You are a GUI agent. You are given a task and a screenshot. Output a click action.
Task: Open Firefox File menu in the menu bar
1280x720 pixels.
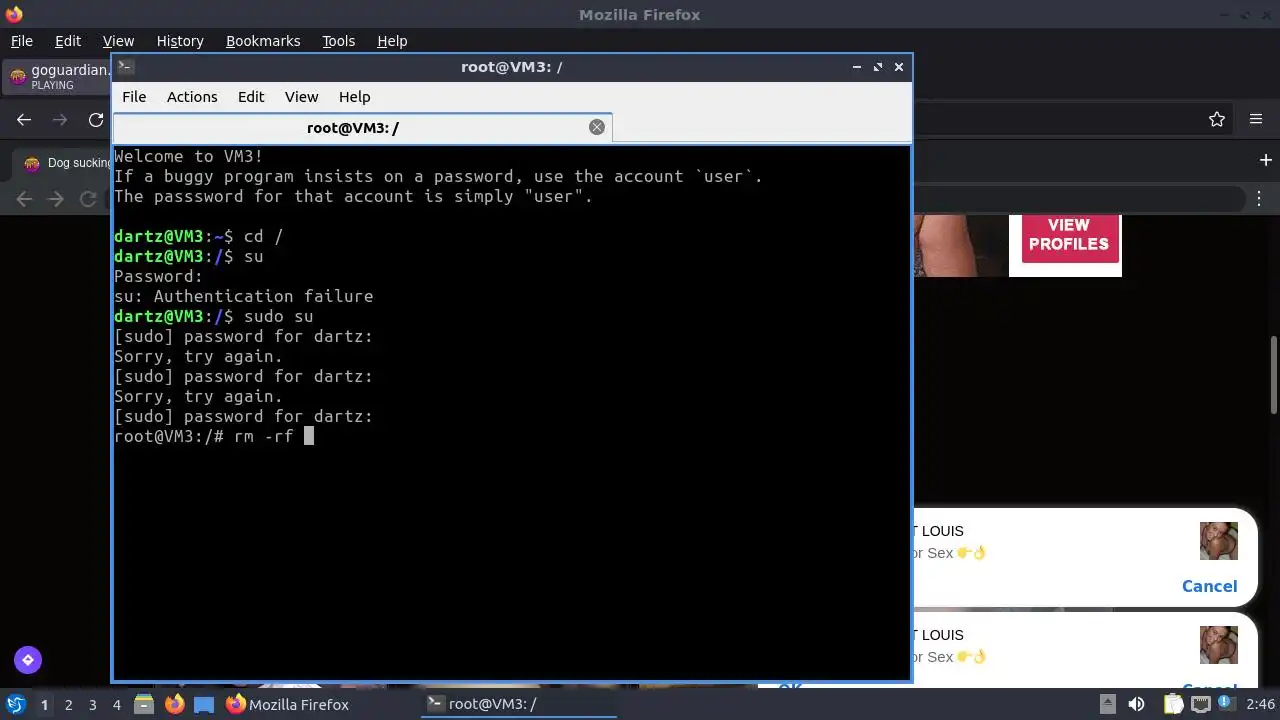tap(21, 41)
